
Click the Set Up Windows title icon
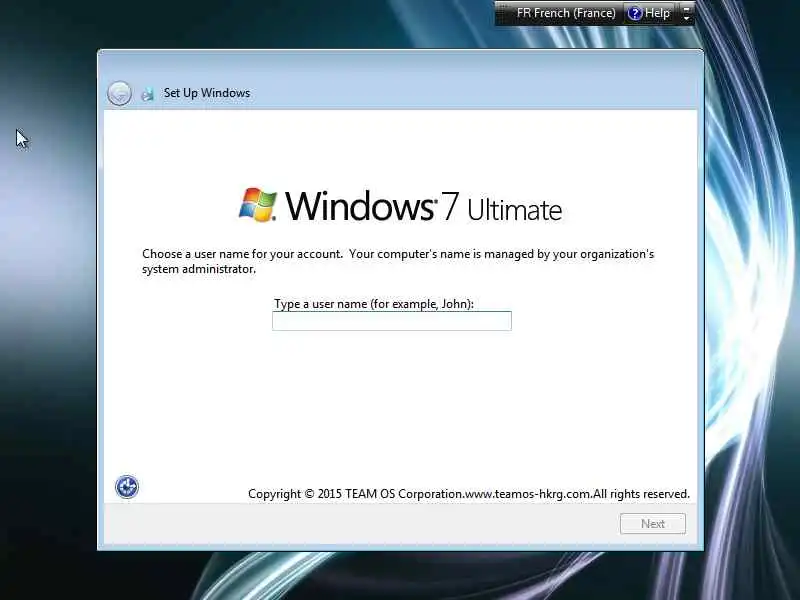[x=147, y=94]
